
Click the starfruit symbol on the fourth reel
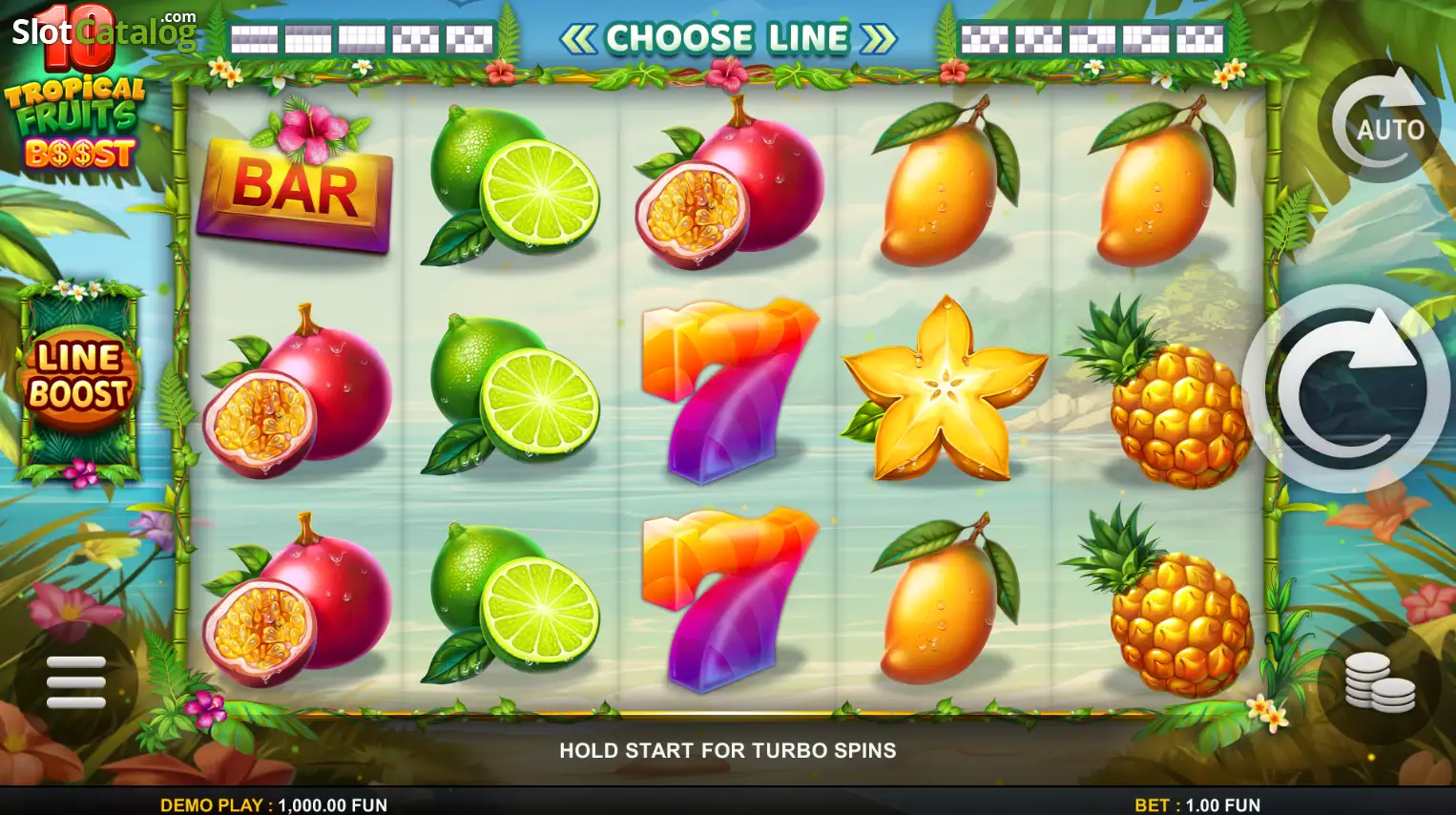point(945,389)
